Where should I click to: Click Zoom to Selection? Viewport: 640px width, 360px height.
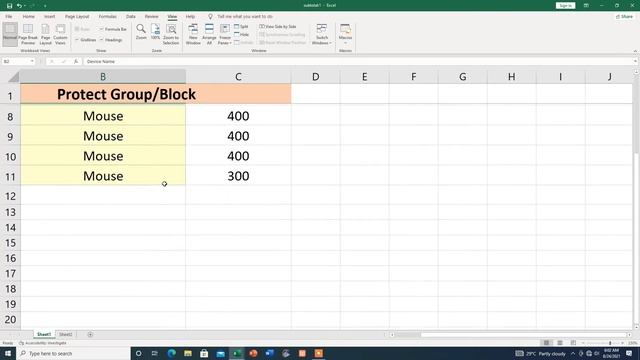171,34
